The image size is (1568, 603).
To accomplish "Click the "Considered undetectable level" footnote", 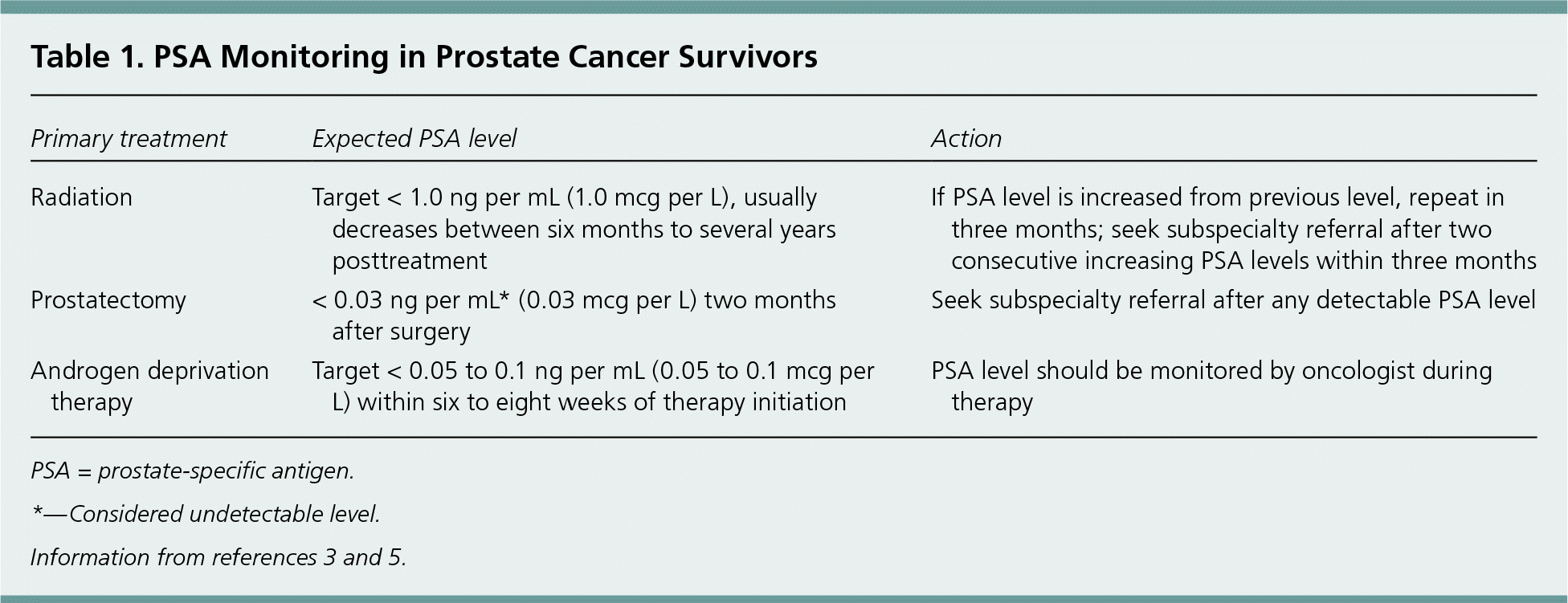I will [206, 514].
